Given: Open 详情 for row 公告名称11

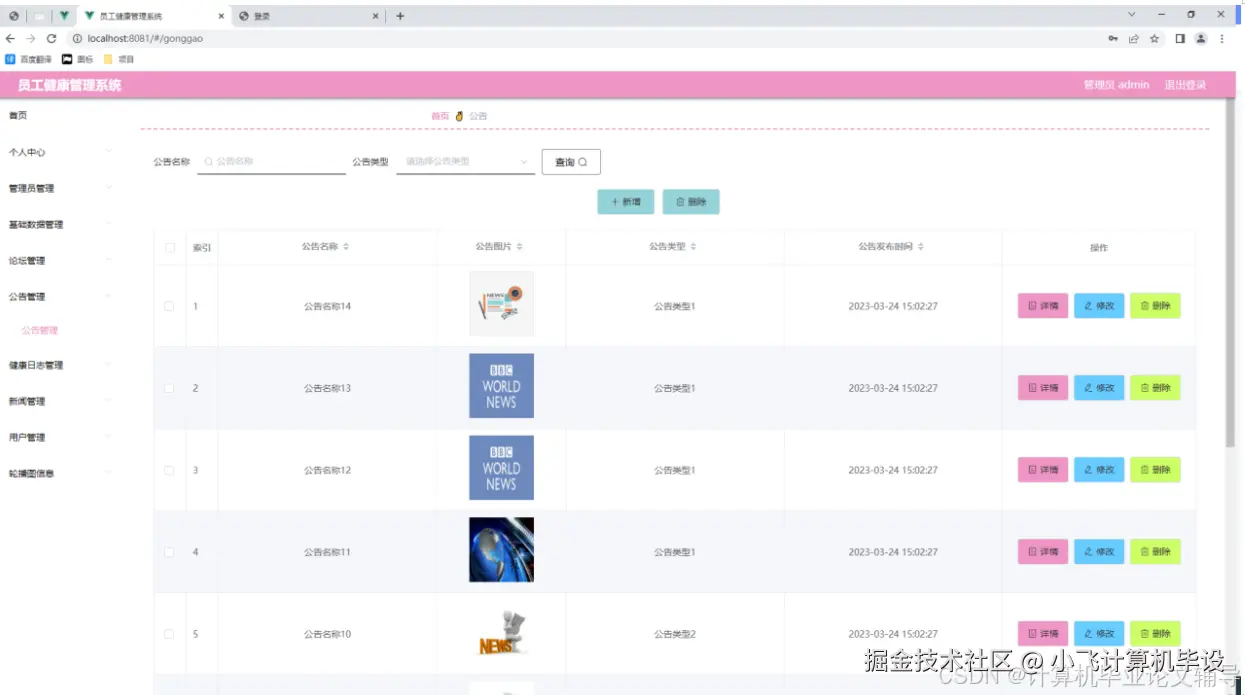Looking at the screenshot, I should [1043, 552].
